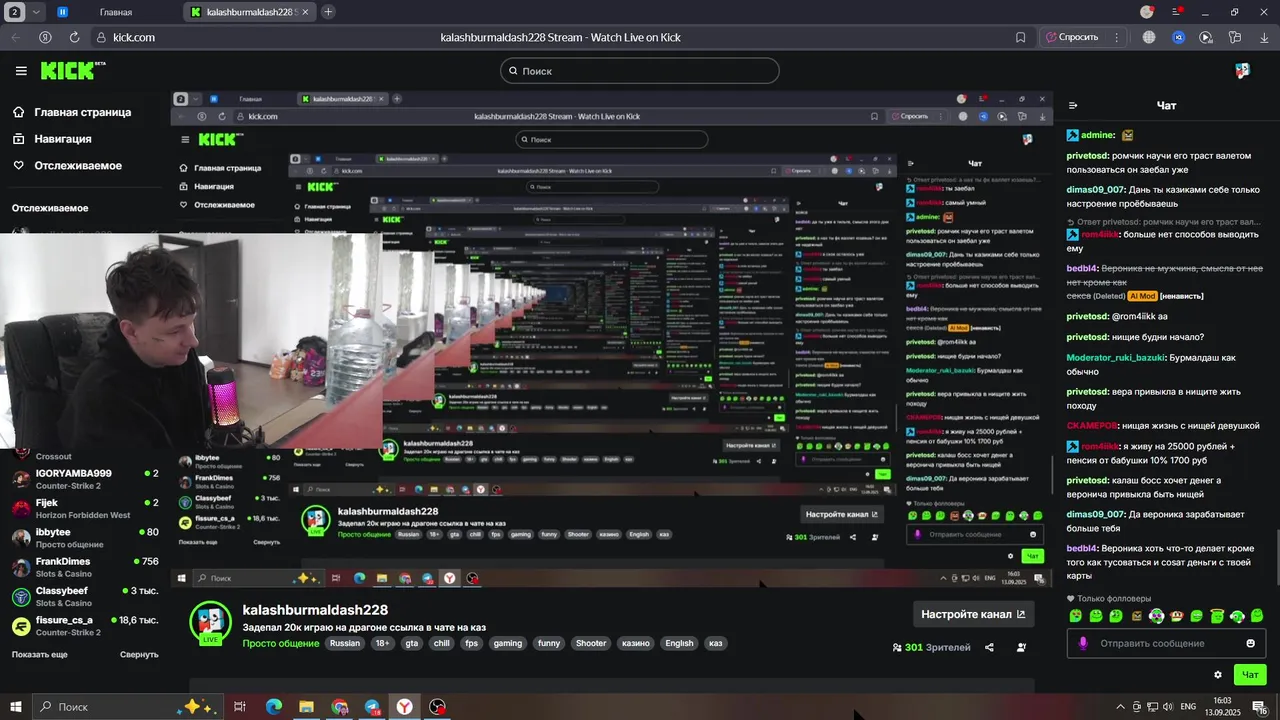
Task: Click the Shooter tag
Action: tap(590, 643)
